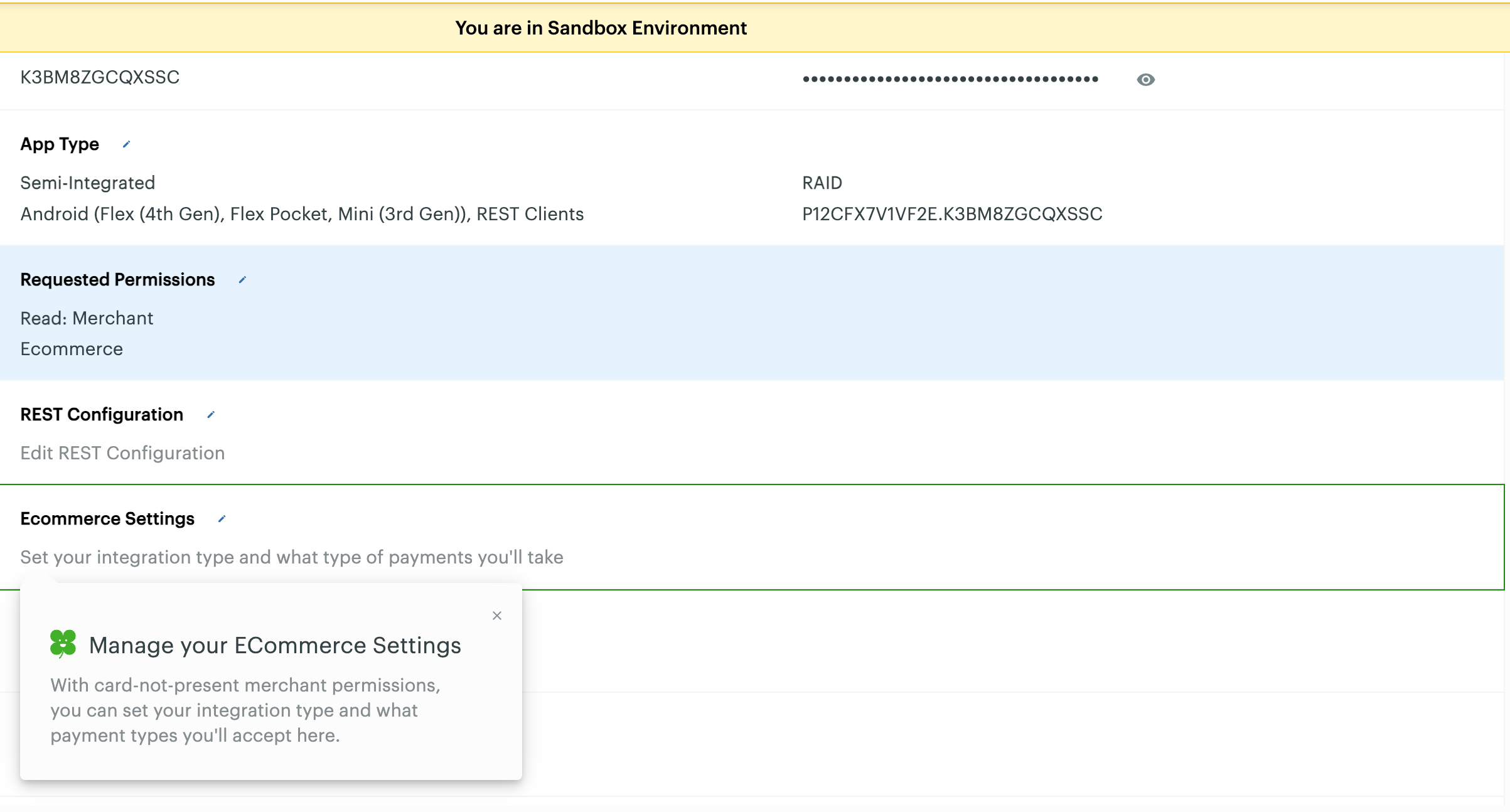Click the RAID value P12CFX7V1VF2E.K3BM8ZGCQXSSC
1510x812 pixels.
coord(952,214)
